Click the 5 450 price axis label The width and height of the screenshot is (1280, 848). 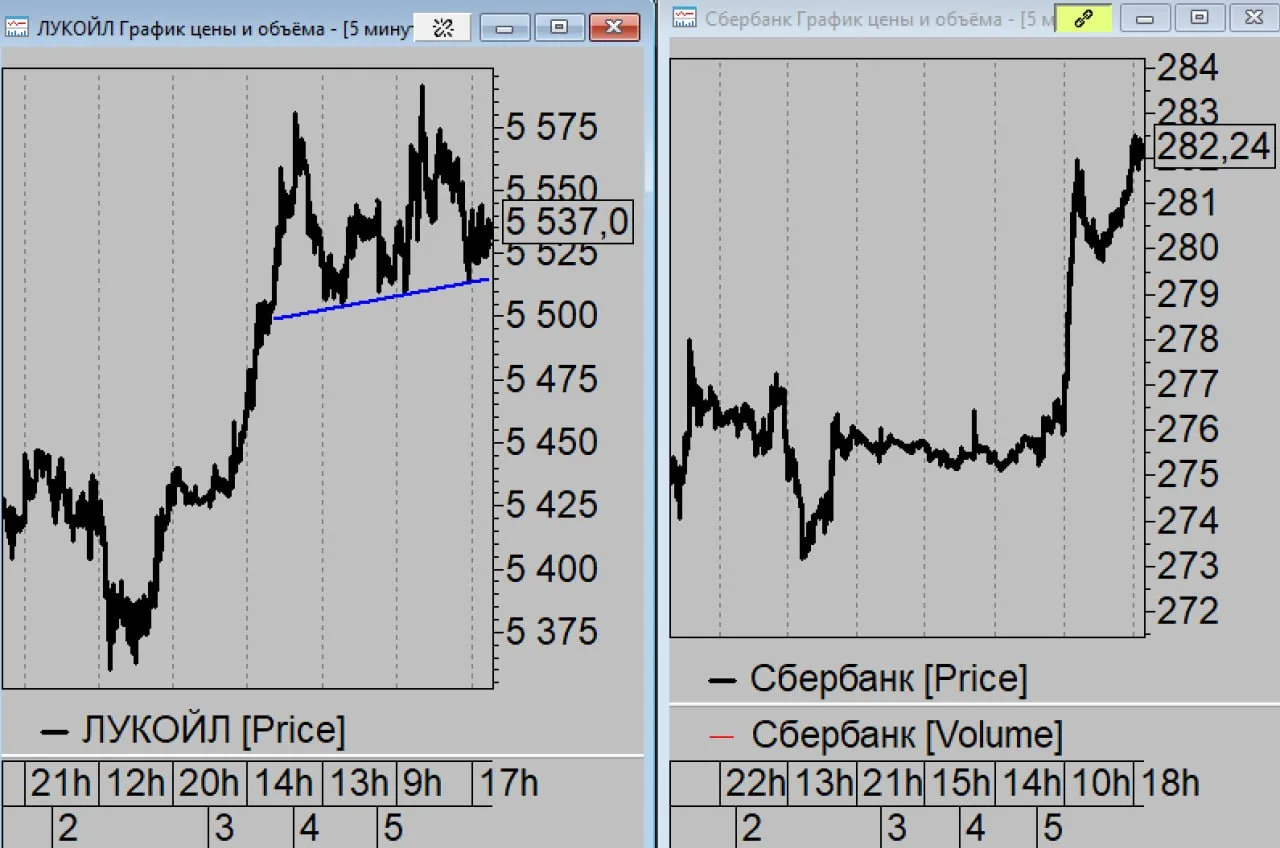click(552, 442)
